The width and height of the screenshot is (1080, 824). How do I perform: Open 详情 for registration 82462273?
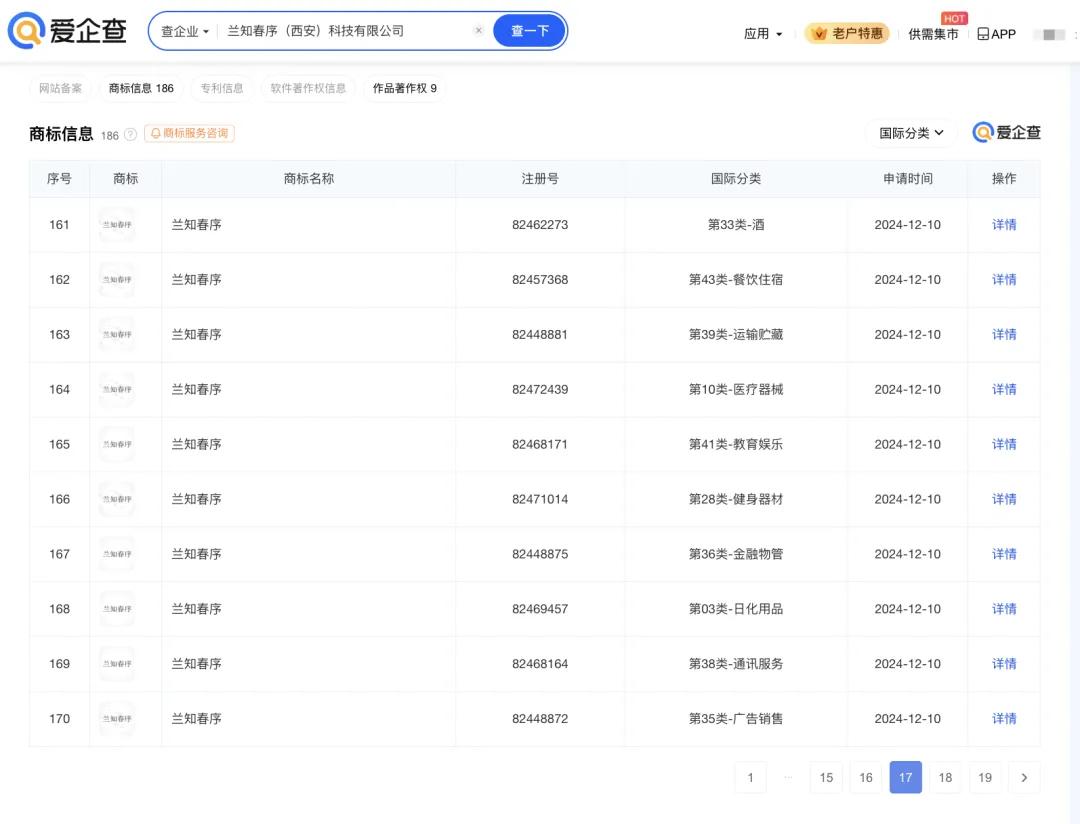(x=1003, y=225)
